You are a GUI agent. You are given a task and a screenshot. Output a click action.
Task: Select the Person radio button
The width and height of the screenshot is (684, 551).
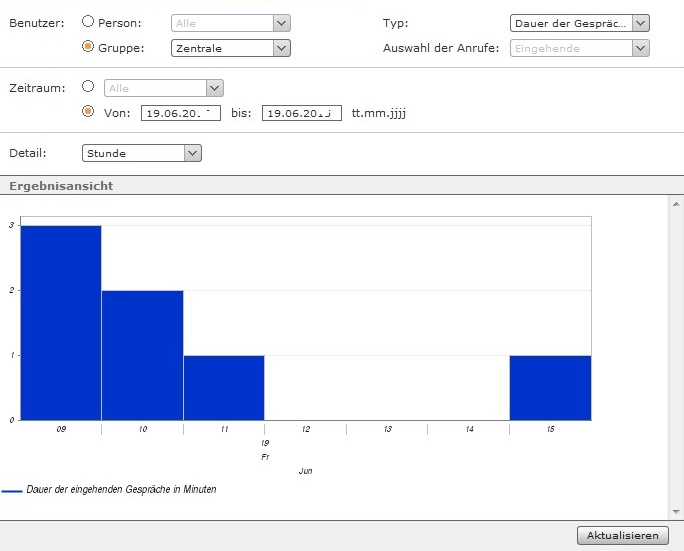click(x=88, y=22)
